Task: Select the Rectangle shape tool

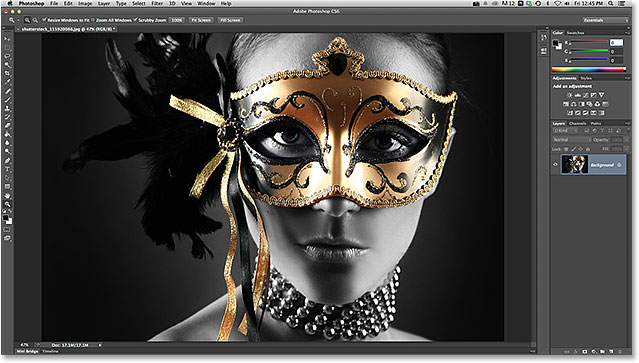Action: pyautogui.click(x=7, y=186)
